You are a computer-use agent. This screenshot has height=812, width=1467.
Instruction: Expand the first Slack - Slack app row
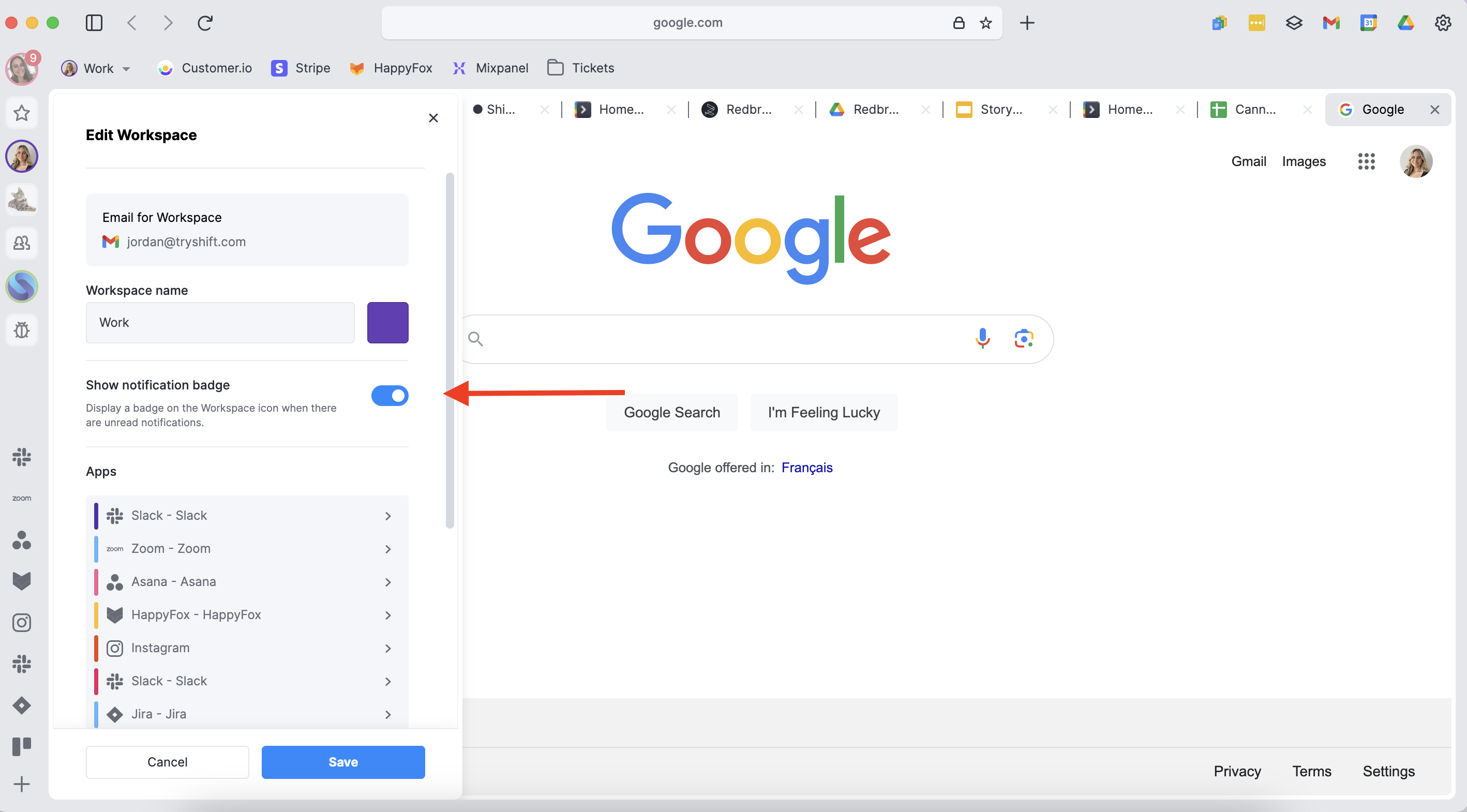247,515
